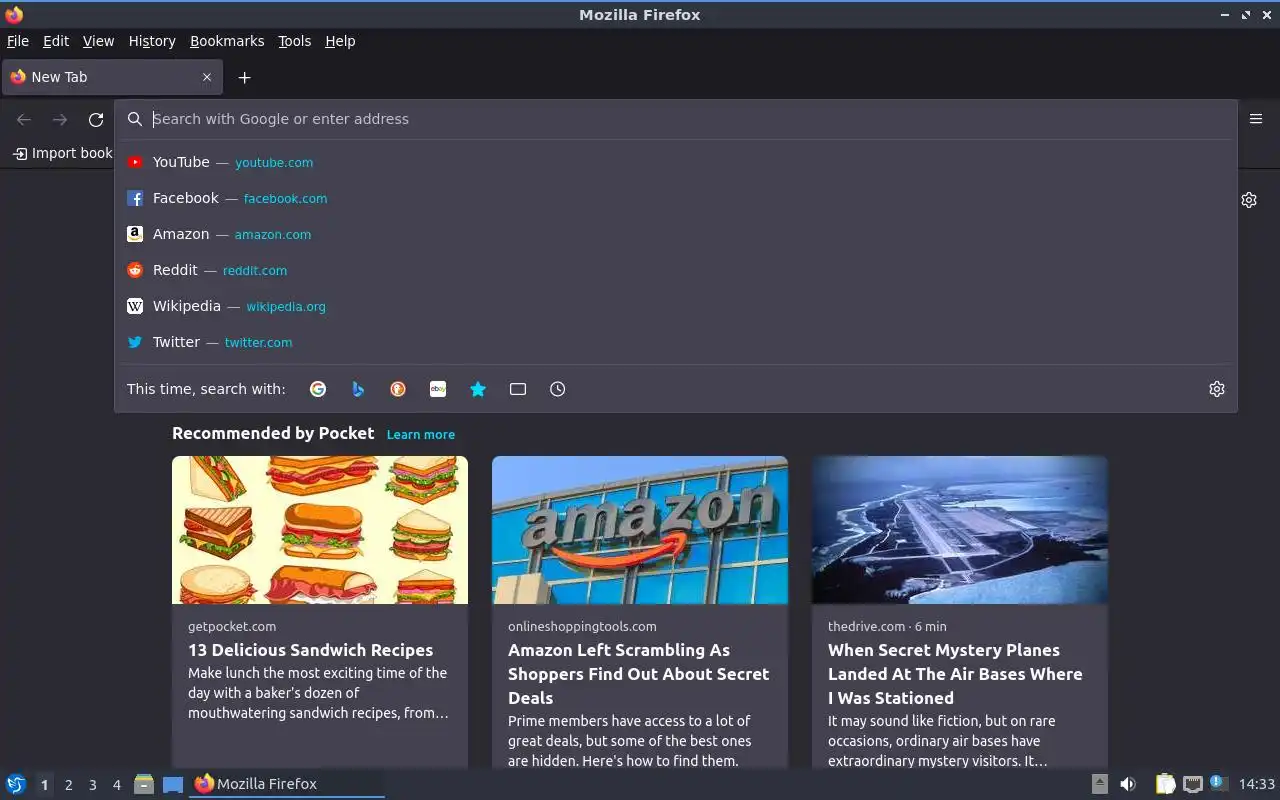Click the Reddit favicon suggestion
Screen dimensions: 1280x800
point(135,270)
